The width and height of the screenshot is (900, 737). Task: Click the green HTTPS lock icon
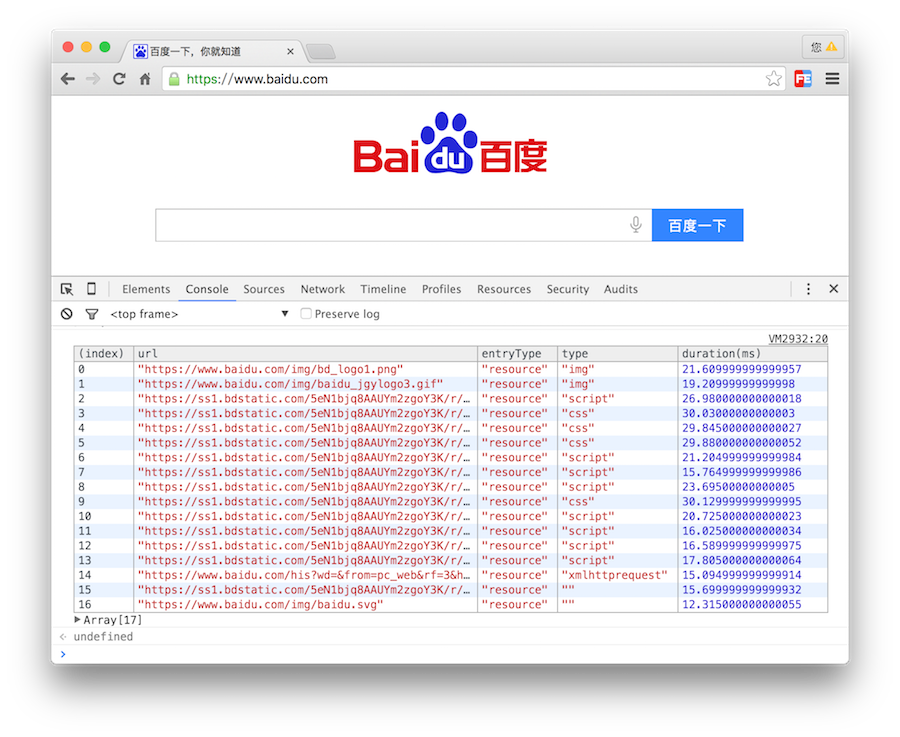[x=174, y=79]
